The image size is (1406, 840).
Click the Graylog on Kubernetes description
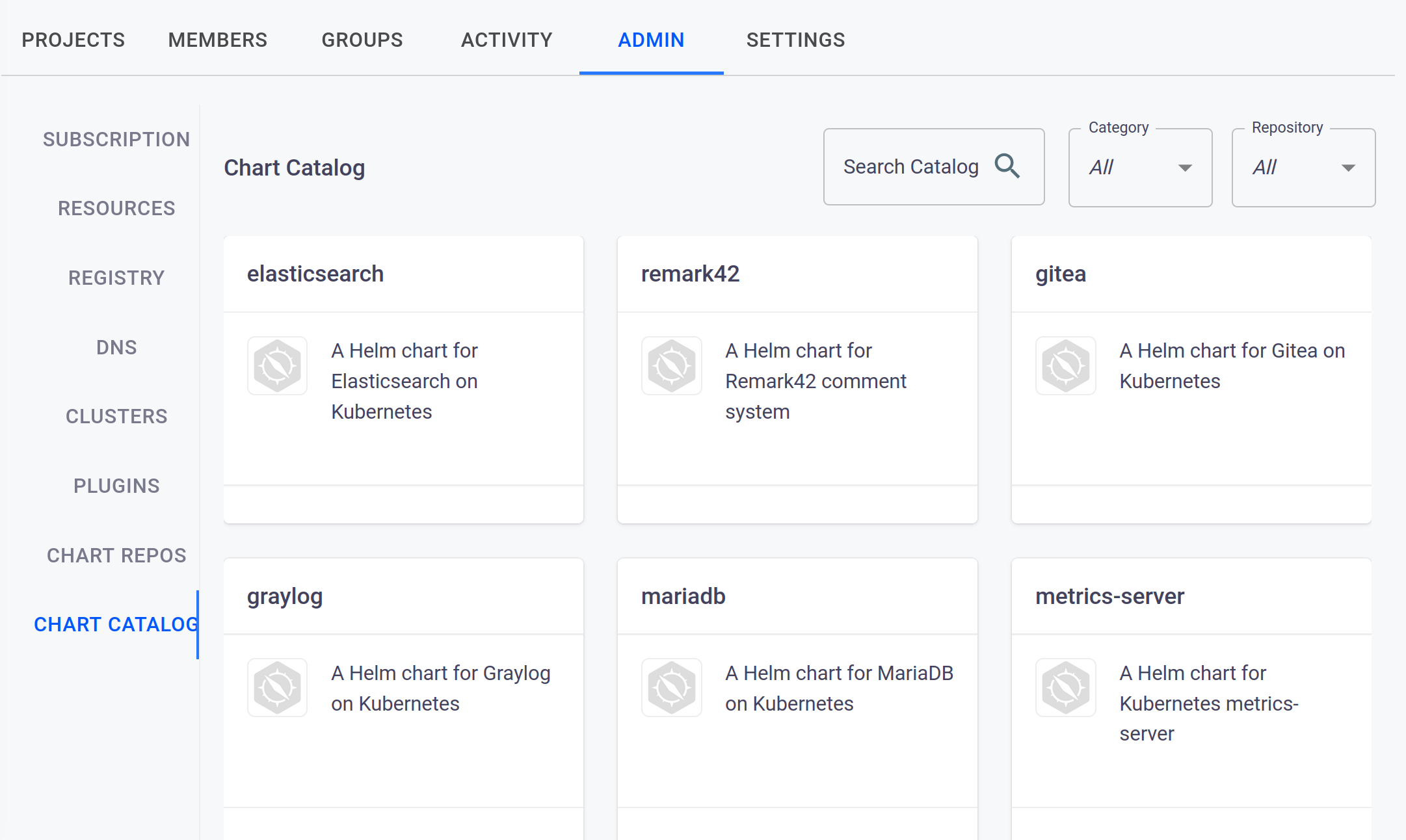point(440,688)
